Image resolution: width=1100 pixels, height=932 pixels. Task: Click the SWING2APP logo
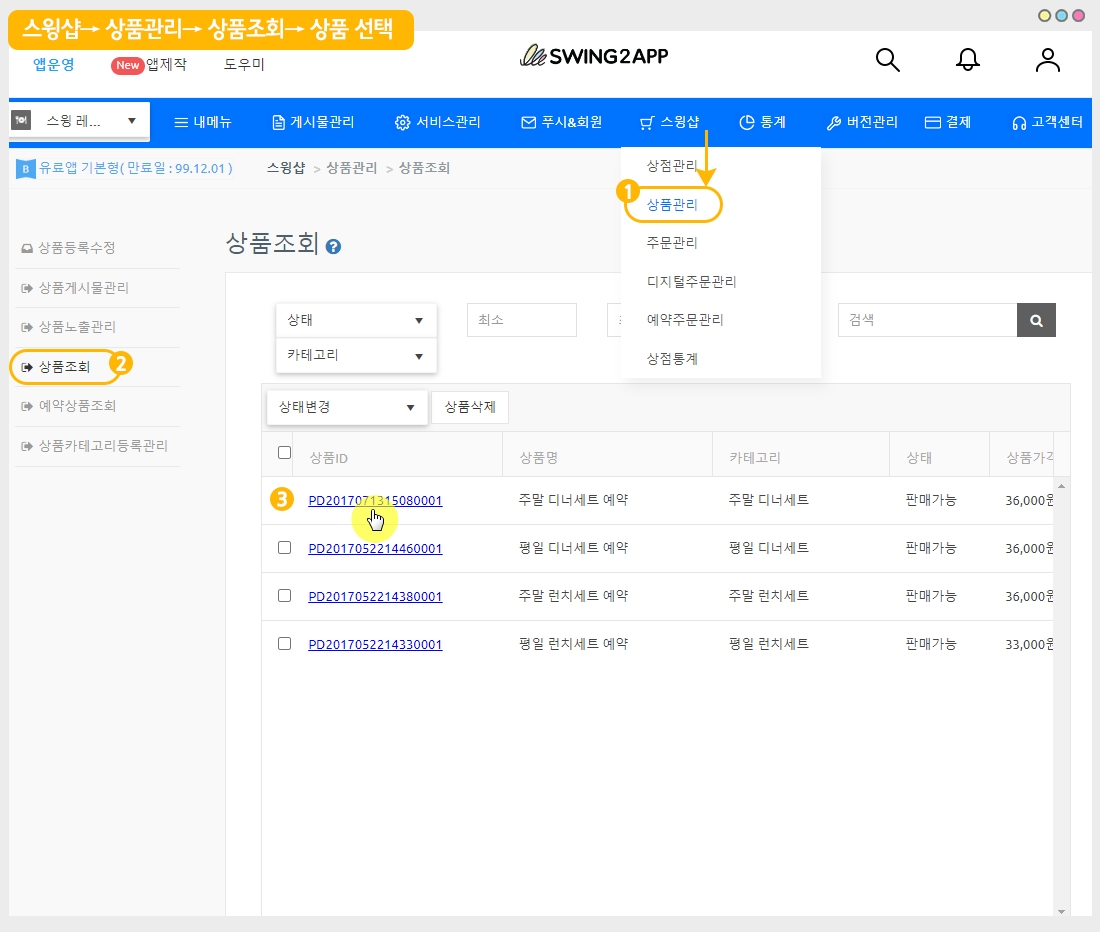pyautogui.click(x=594, y=57)
